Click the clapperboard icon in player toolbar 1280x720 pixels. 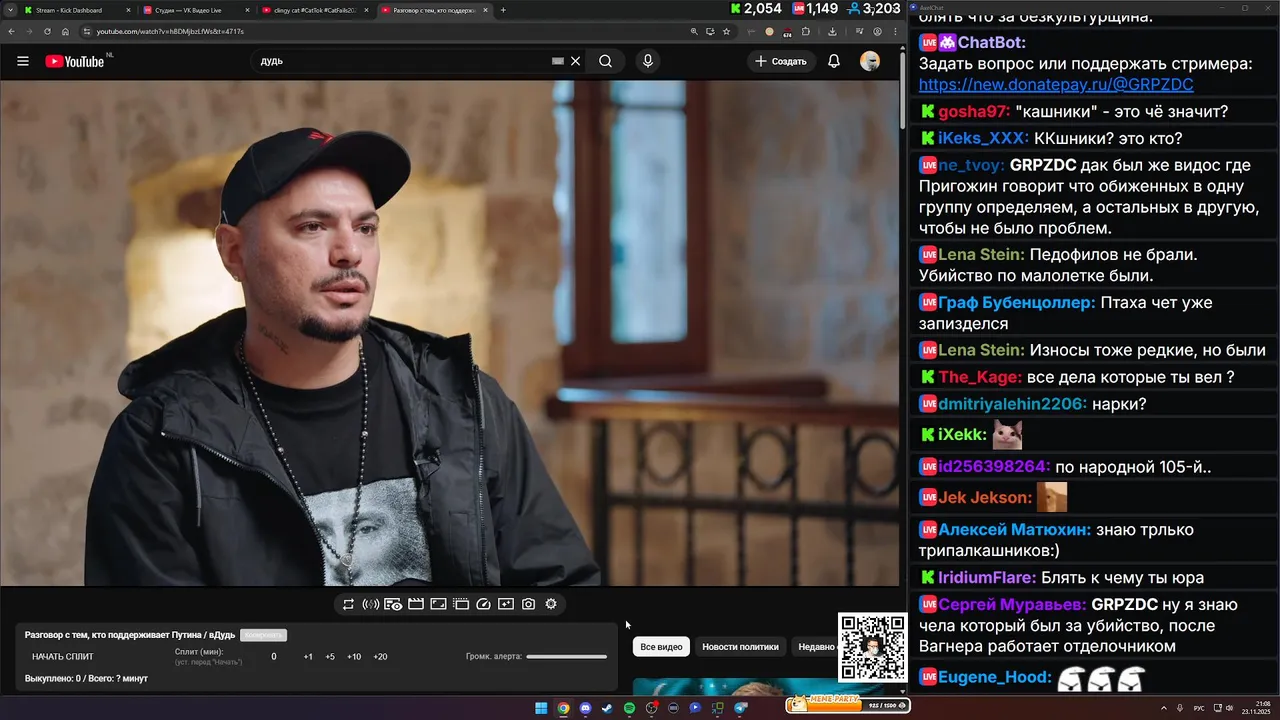click(x=416, y=604)
